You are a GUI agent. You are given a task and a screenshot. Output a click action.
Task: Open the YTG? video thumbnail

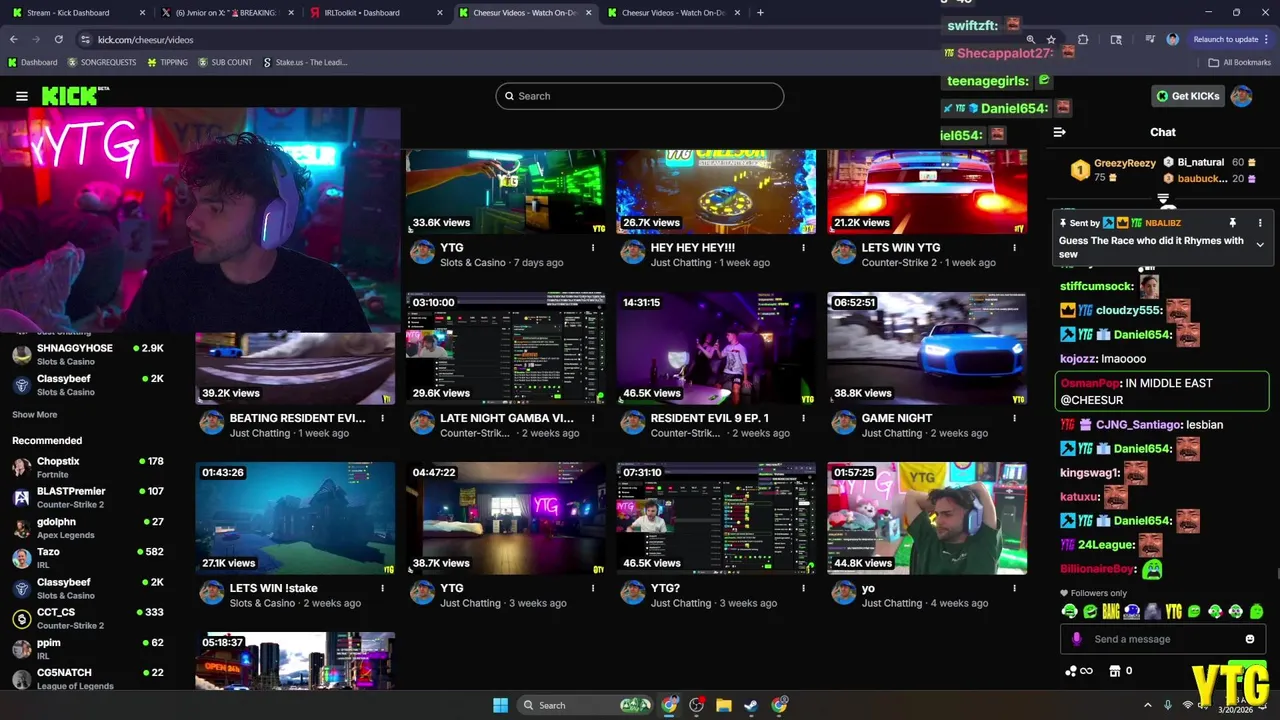[716, 518]
